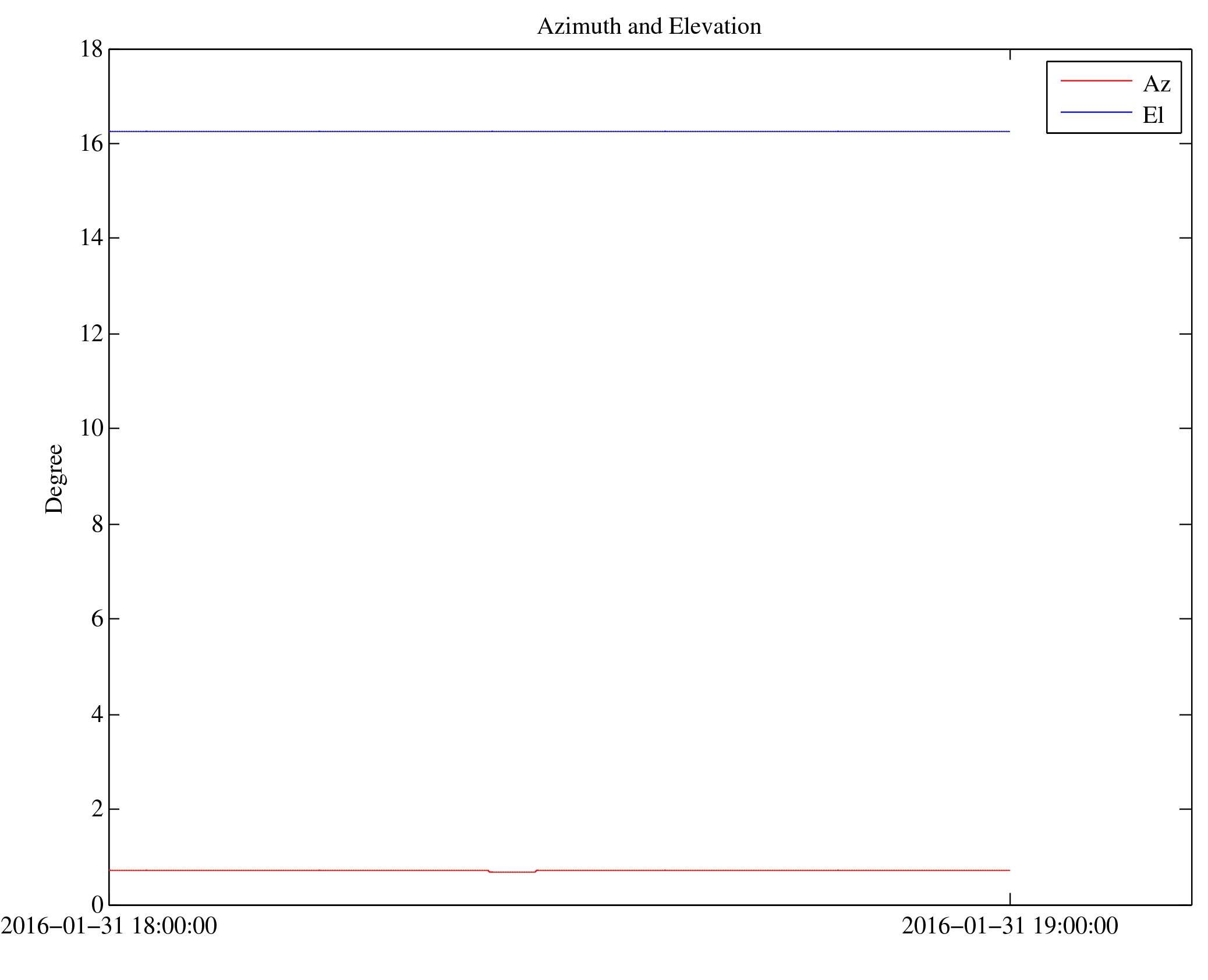Click the 'Degree' y-axis label

click(54, 479)
